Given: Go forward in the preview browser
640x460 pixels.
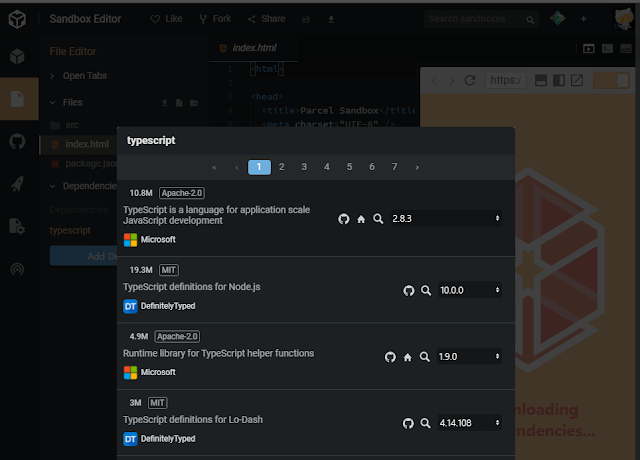Looking at the screenshot, I should [x=451, y=80].
